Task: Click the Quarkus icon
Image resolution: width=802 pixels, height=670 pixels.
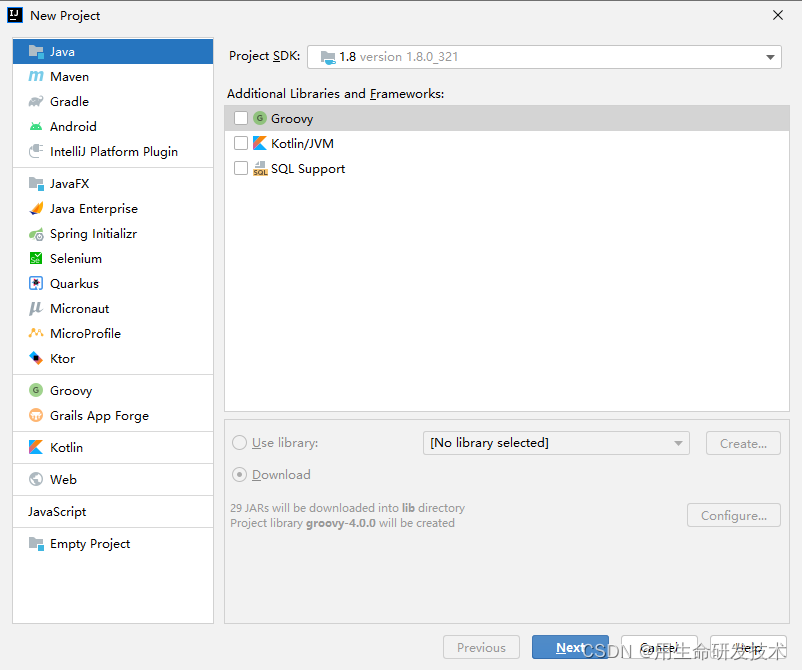Action: click(x=36, y=283)
